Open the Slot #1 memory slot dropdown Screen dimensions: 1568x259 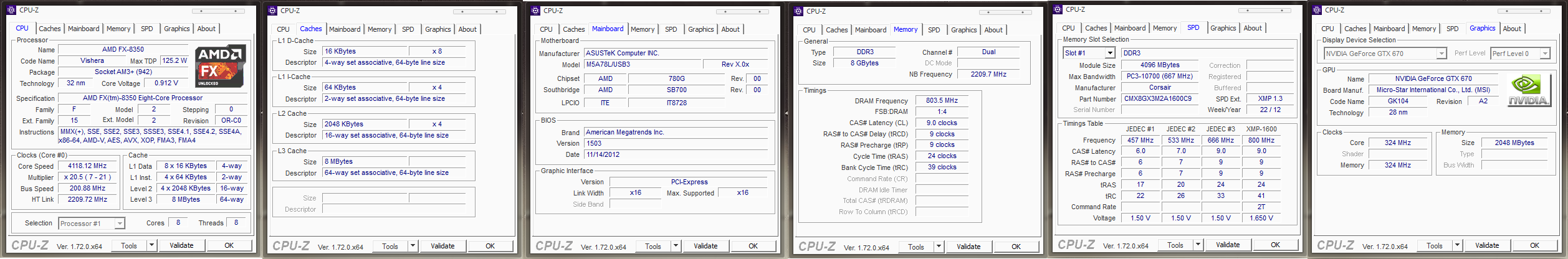1109,53
